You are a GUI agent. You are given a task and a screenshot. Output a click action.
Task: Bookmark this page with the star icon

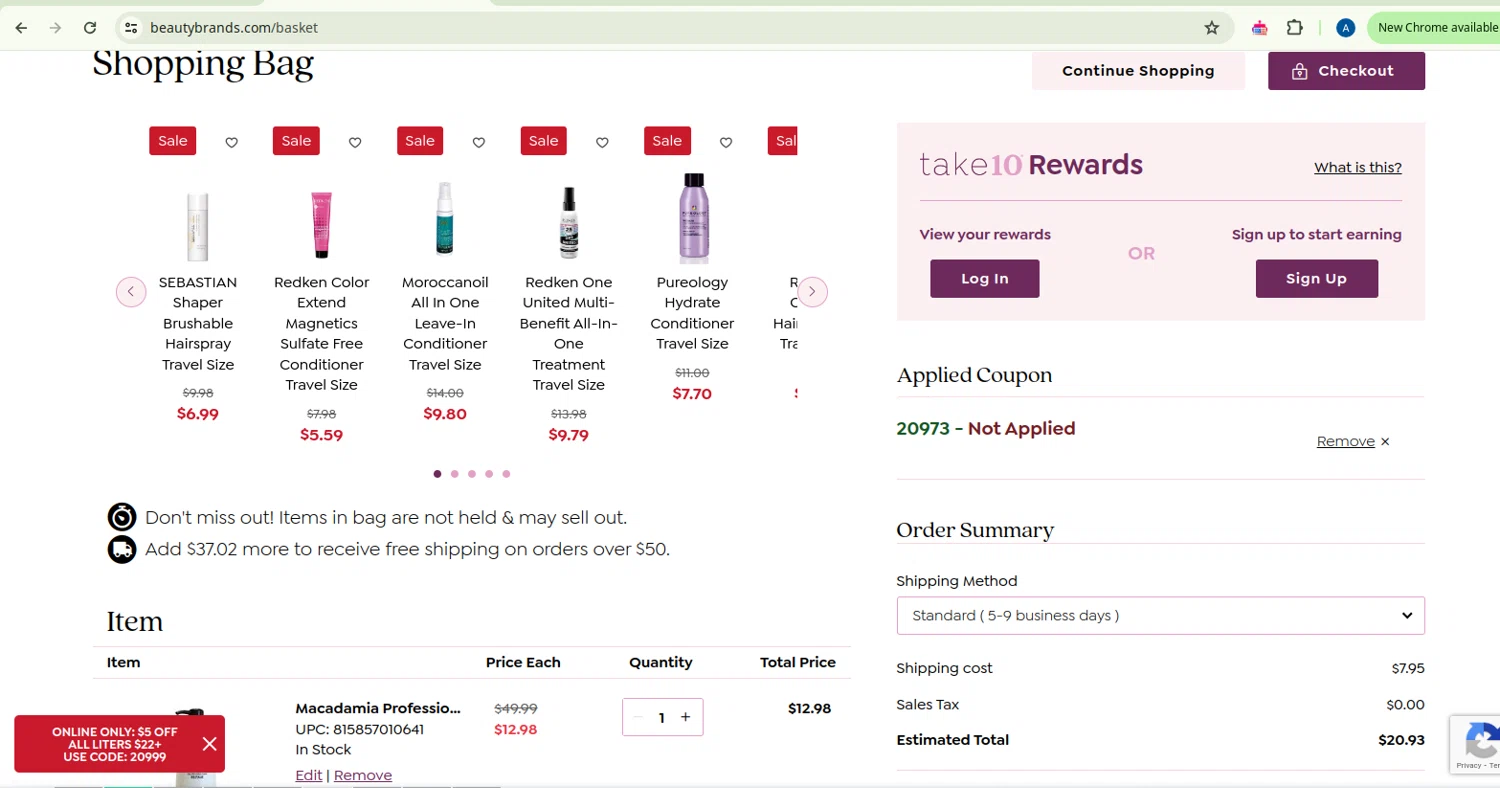(x=1212, y=27)
